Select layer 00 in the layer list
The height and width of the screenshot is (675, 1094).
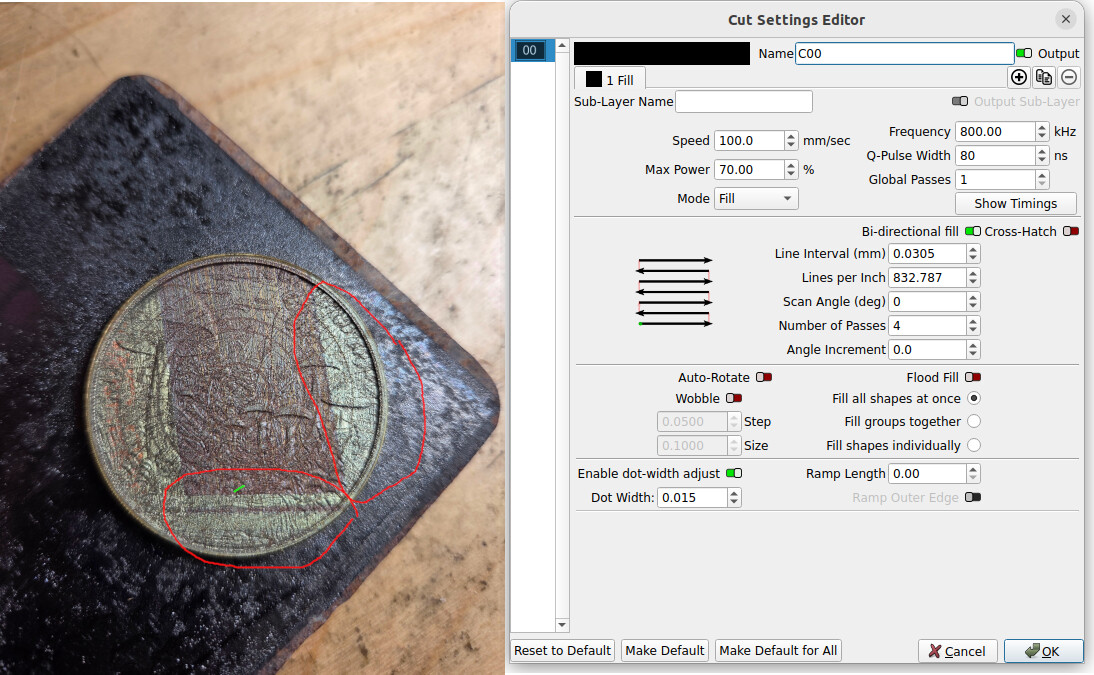point(530,51)
